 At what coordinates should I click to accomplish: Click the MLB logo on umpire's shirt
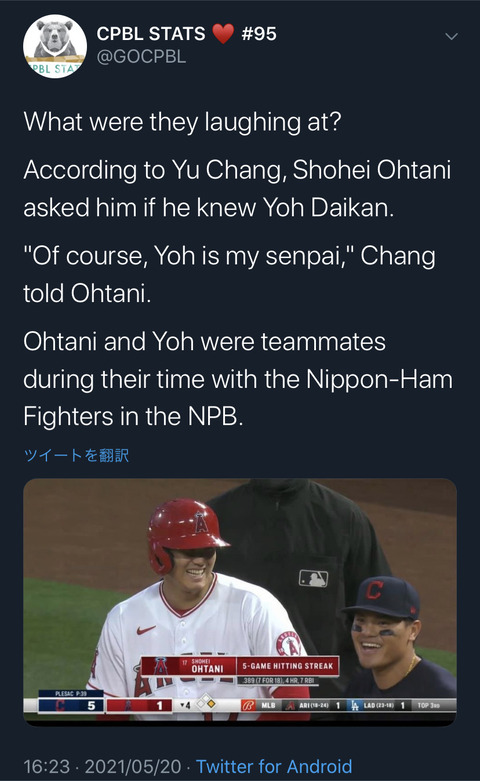point(313,578)
